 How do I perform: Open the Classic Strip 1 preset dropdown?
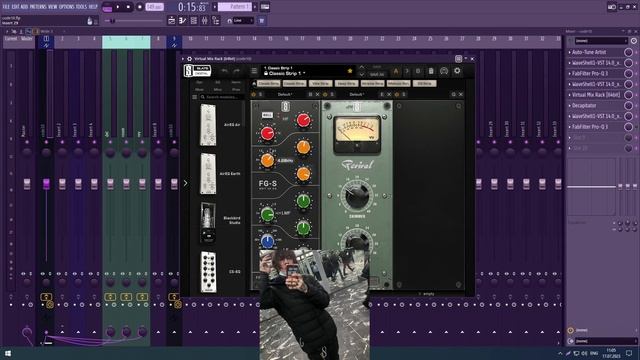coord(284,73)
